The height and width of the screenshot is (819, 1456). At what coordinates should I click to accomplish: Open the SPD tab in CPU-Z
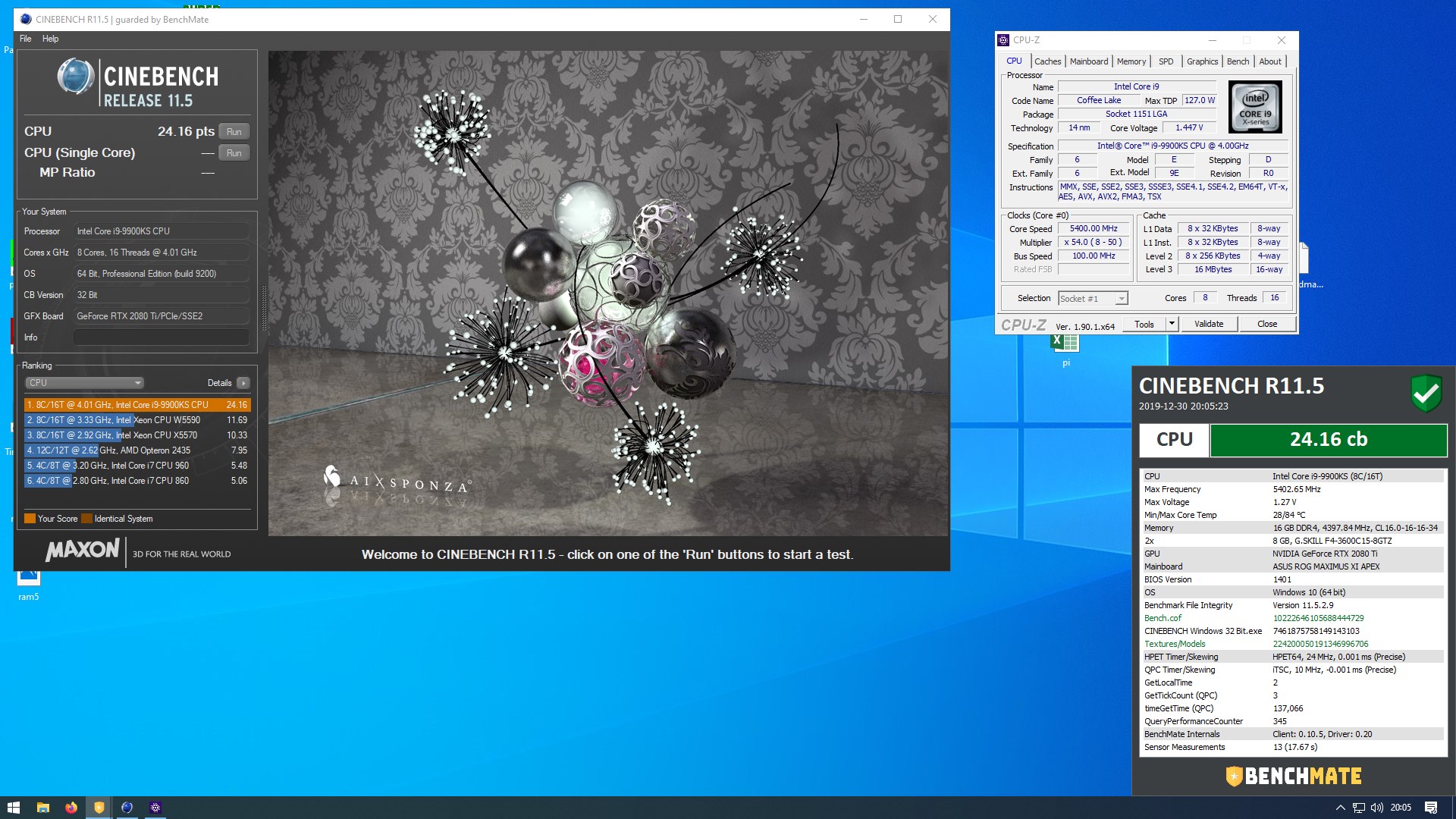click(x=1166, y=61)
